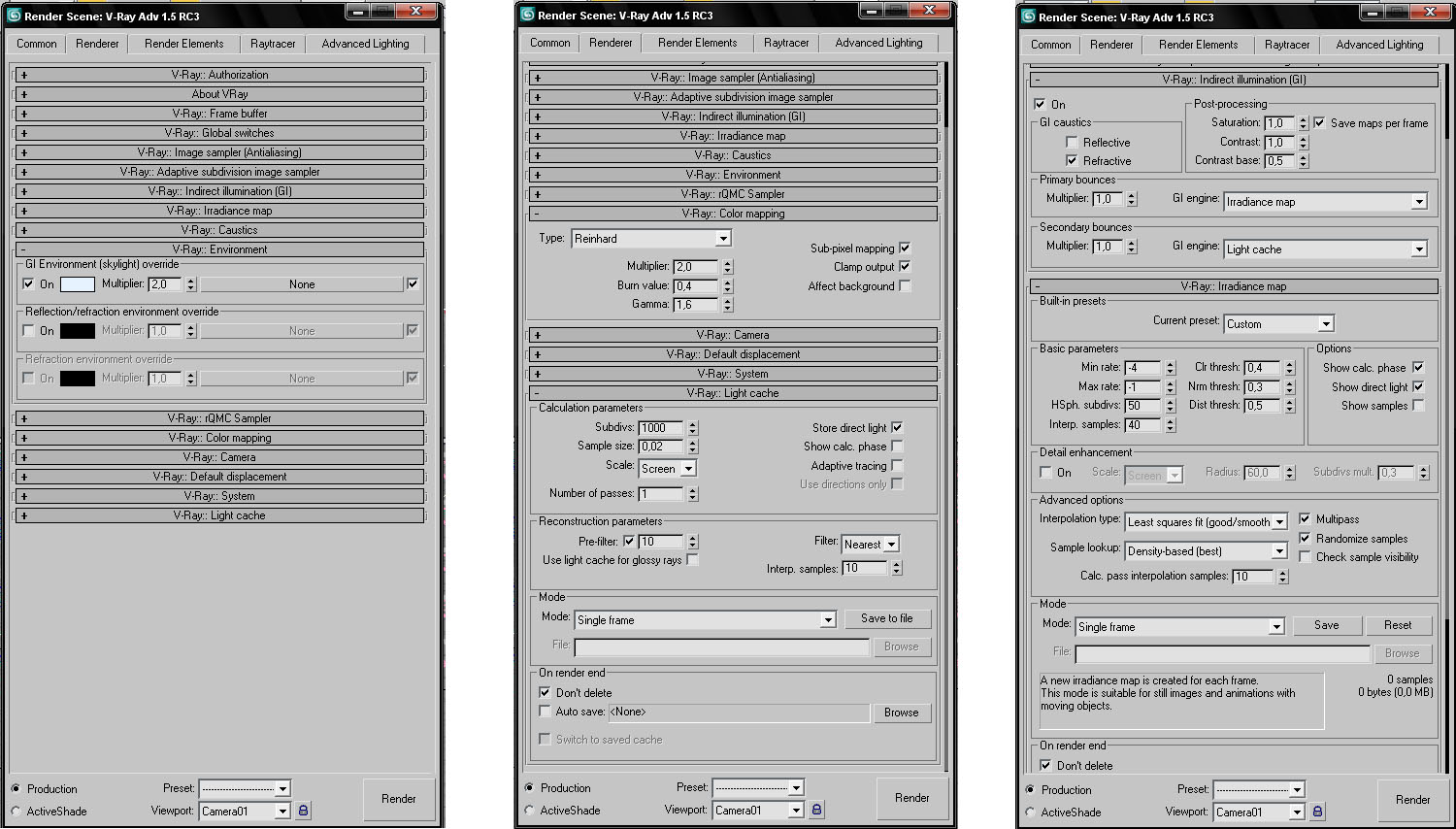1456x829 pixels.
Task: Open Common tab in right window
Action: [1051, 45]
